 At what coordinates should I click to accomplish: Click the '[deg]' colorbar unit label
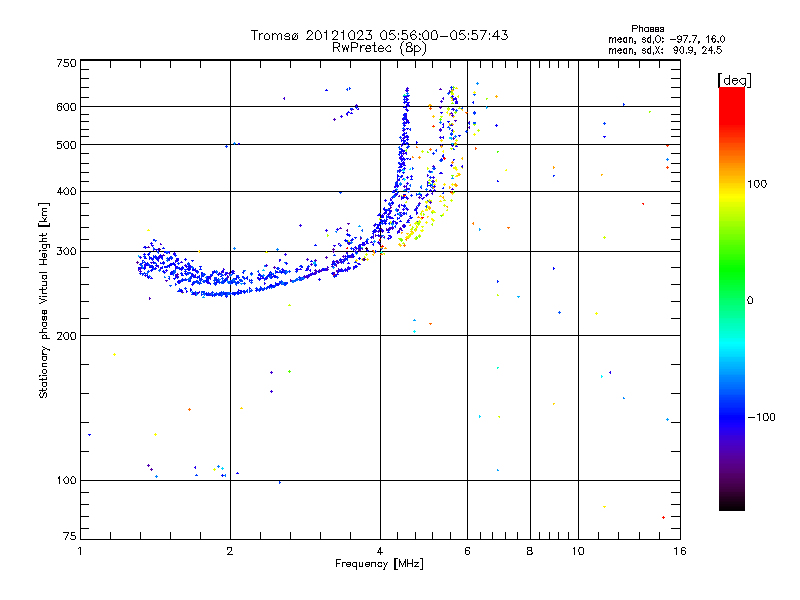pos(734,80)
